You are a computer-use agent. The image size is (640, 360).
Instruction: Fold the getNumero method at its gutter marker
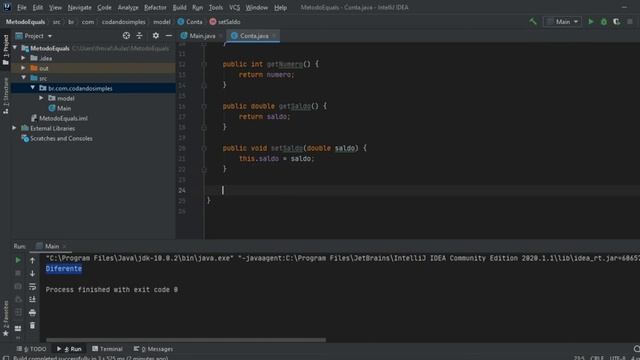[204, 64]
